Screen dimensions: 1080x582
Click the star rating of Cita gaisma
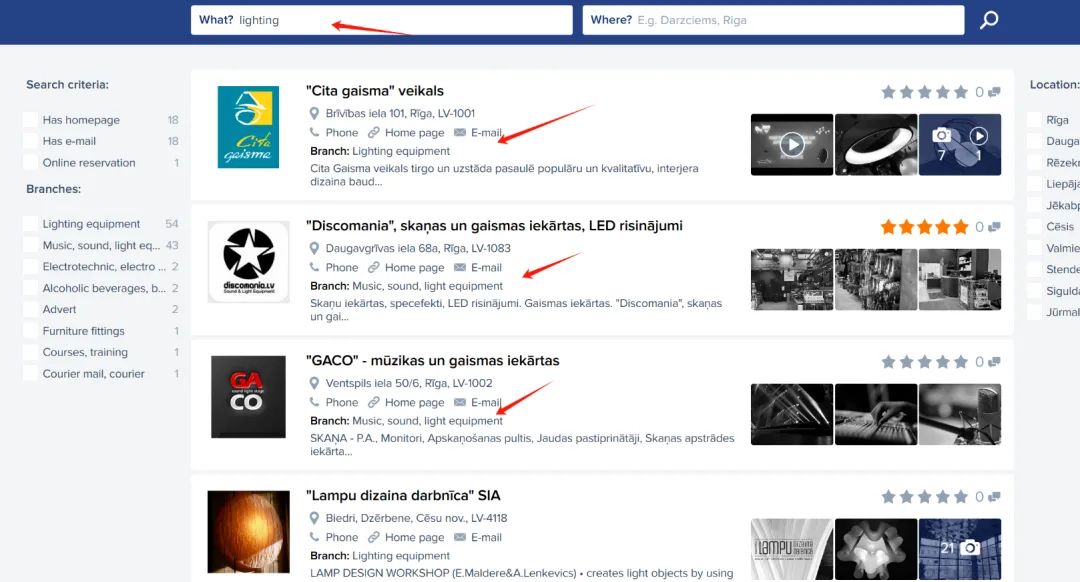[x=924, y=92]
